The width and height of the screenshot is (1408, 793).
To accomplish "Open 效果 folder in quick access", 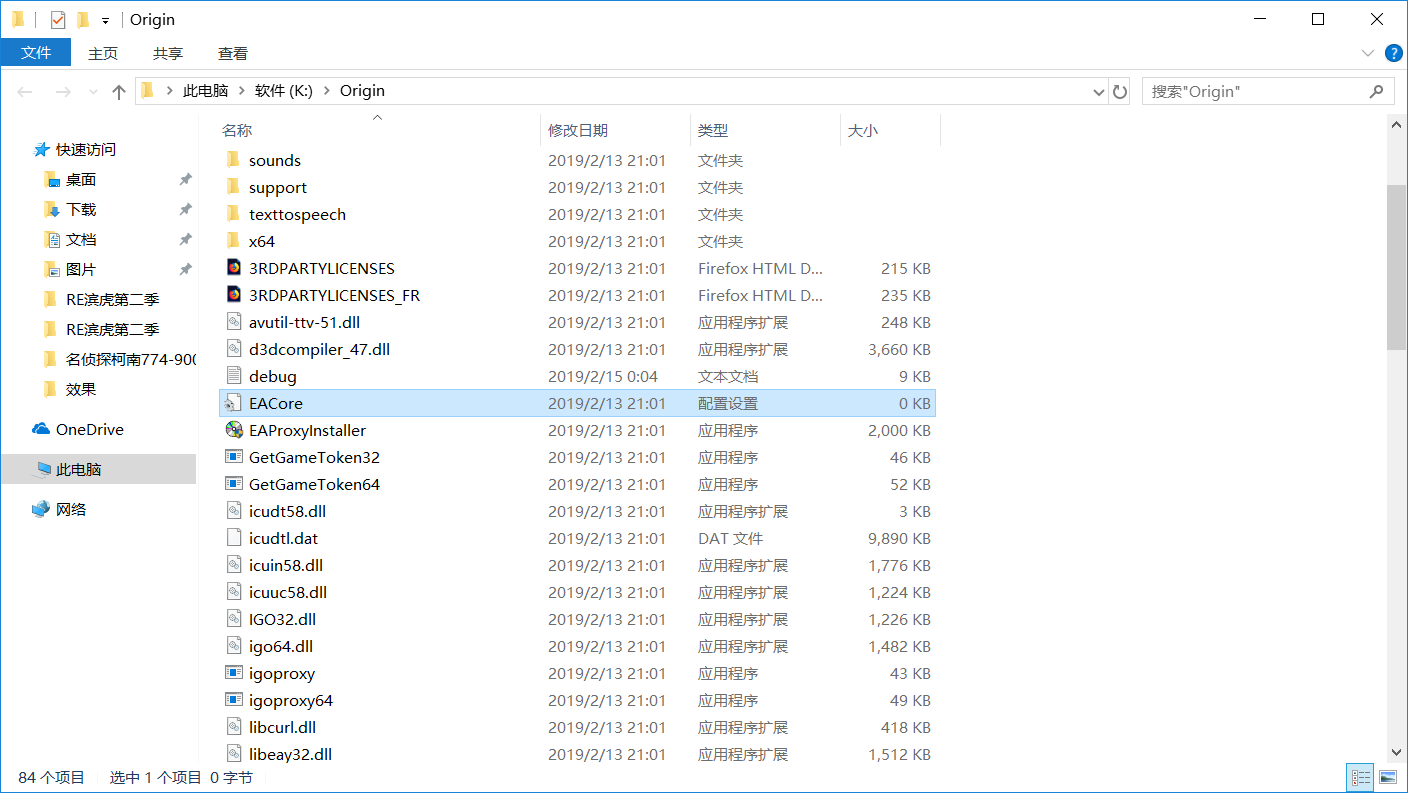I will (x=81, y=389).
